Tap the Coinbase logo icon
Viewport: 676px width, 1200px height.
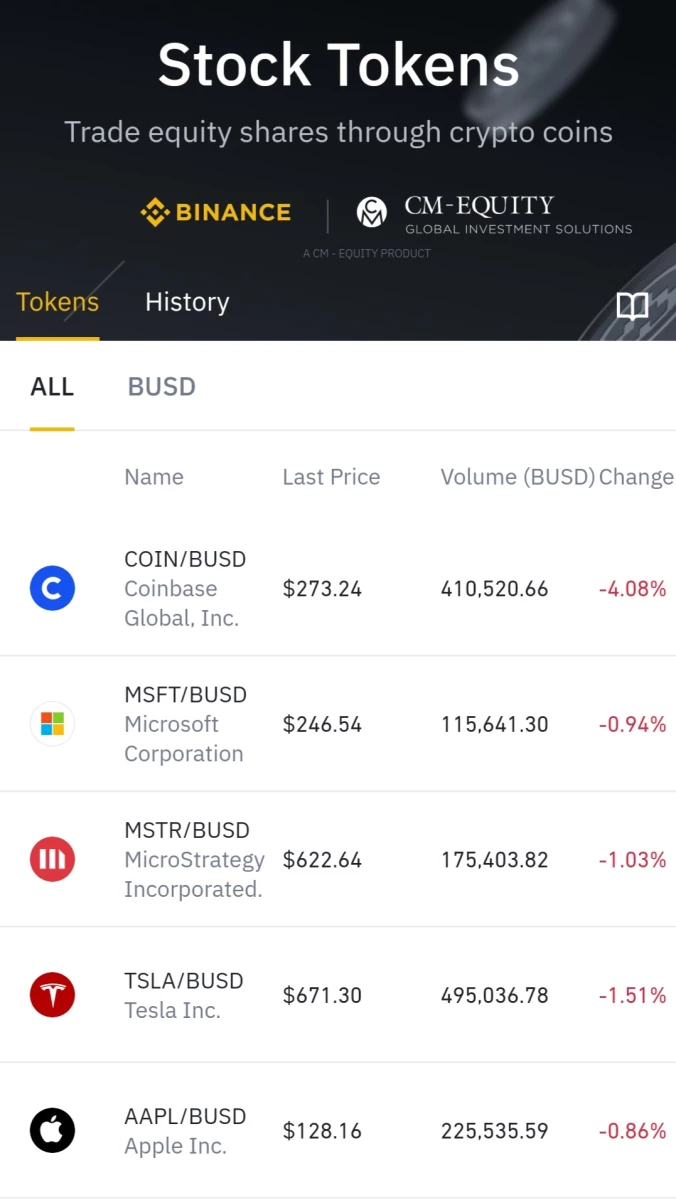tap(53, 588)
